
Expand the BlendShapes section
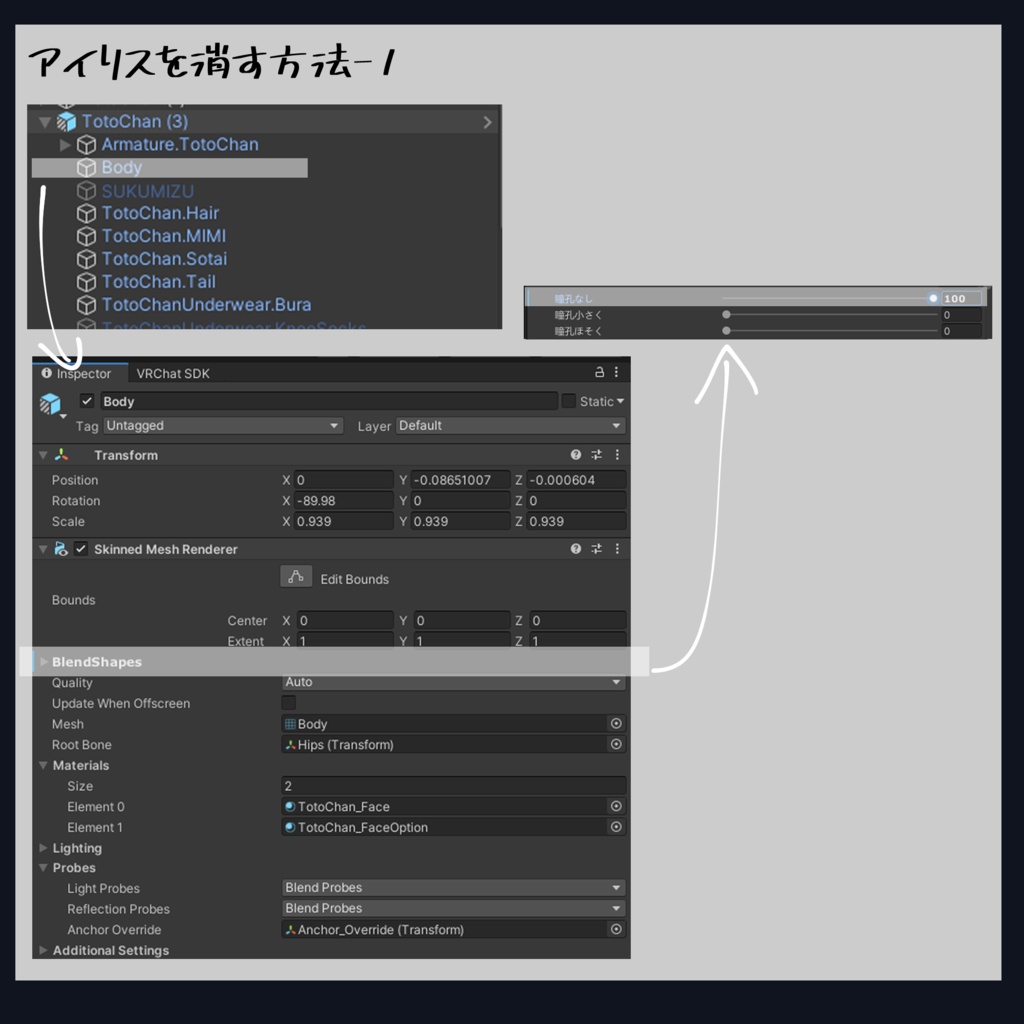coord(44,661)
